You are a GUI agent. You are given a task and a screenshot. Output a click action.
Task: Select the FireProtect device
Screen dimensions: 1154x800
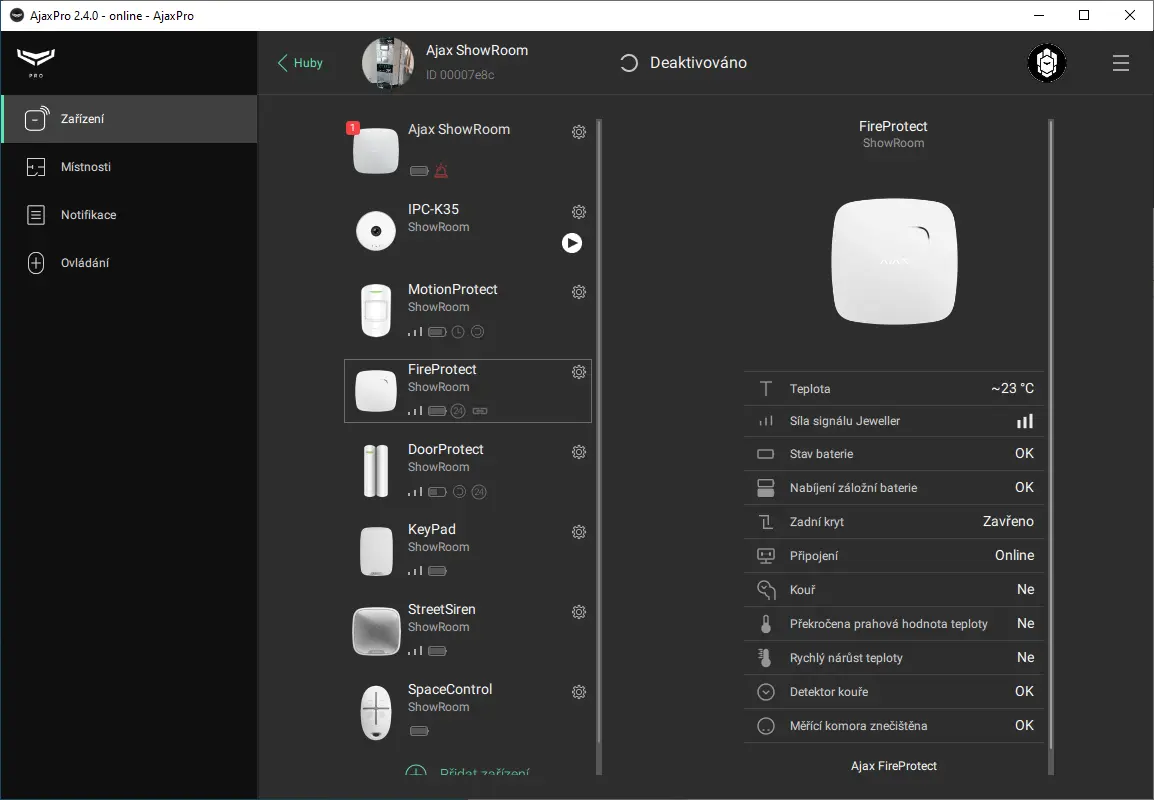pos(468,391)
